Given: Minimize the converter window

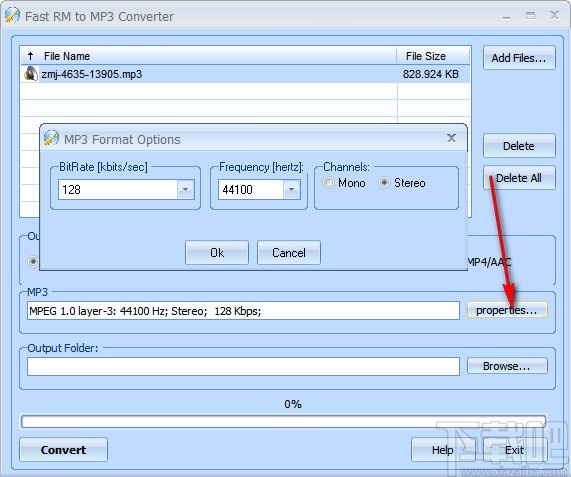Looking at the screenshot, I should [507, 17].
